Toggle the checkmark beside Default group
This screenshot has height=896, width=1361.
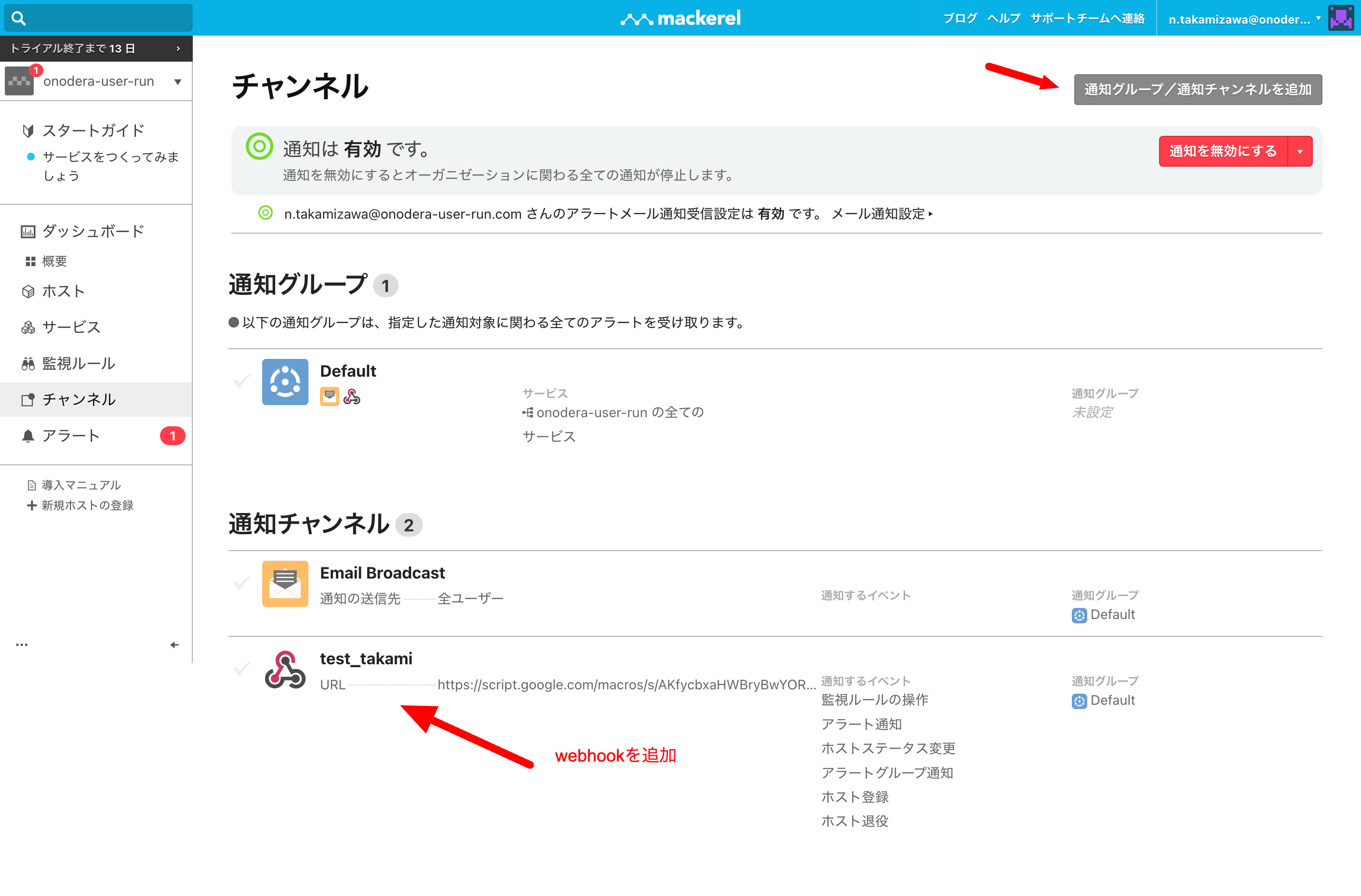coord(242,381)
